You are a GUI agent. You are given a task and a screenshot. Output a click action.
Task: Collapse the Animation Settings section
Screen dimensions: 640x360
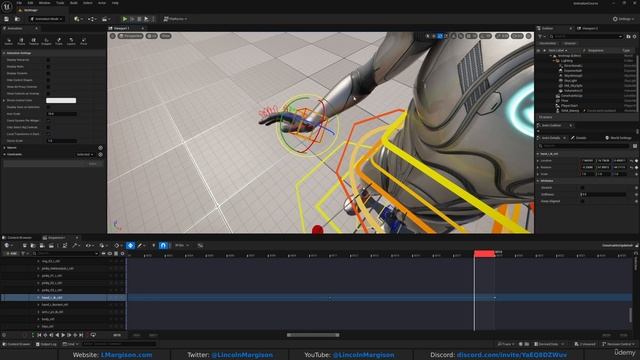point(4,53)
